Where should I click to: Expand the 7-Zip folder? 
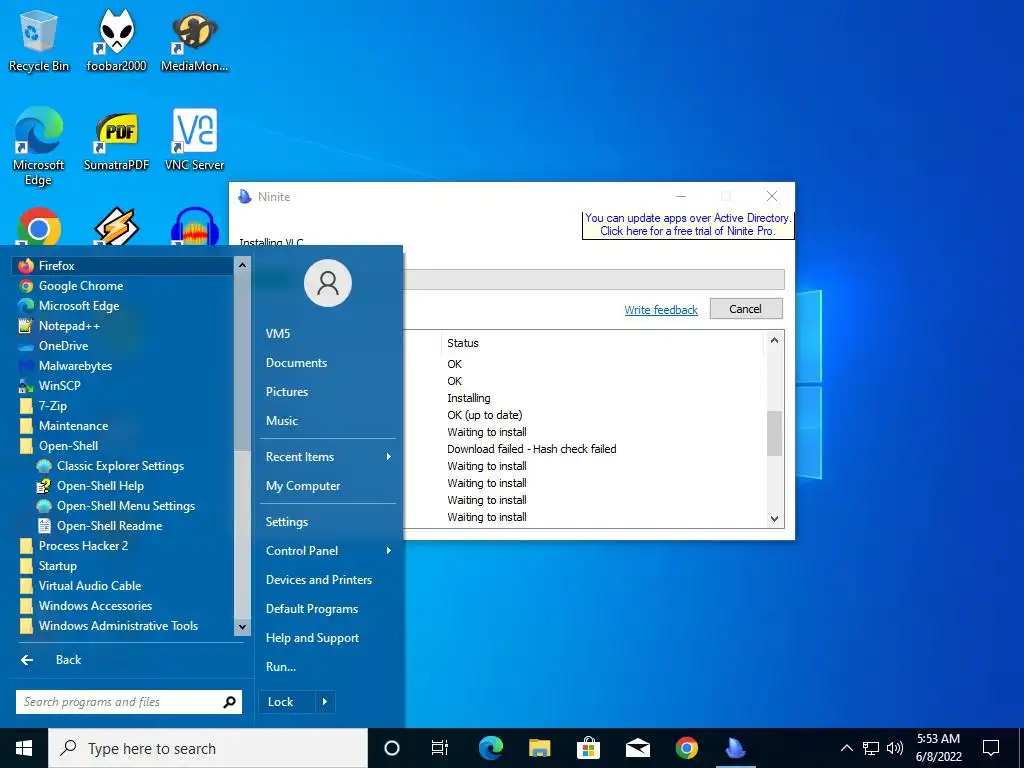coord(122,406)
